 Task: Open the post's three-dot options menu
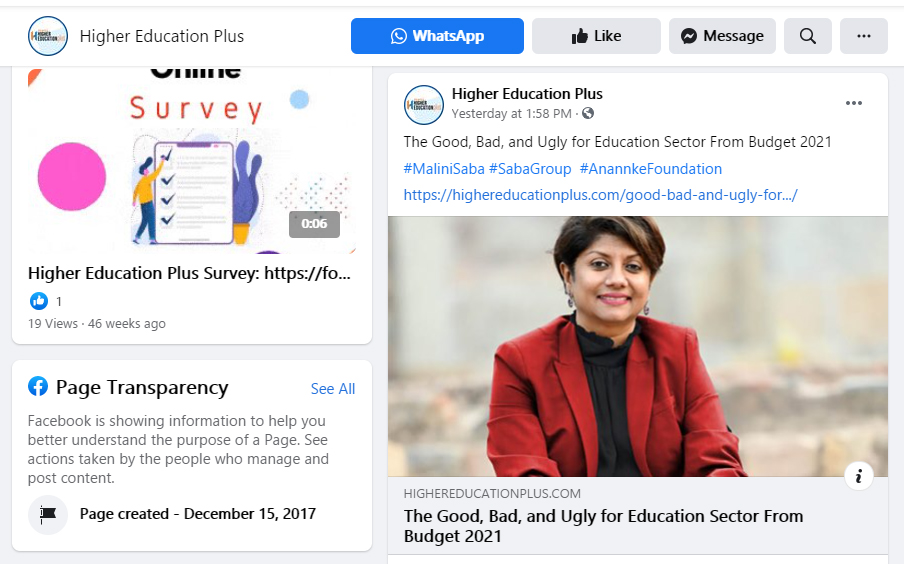click(x=854, y=103)
